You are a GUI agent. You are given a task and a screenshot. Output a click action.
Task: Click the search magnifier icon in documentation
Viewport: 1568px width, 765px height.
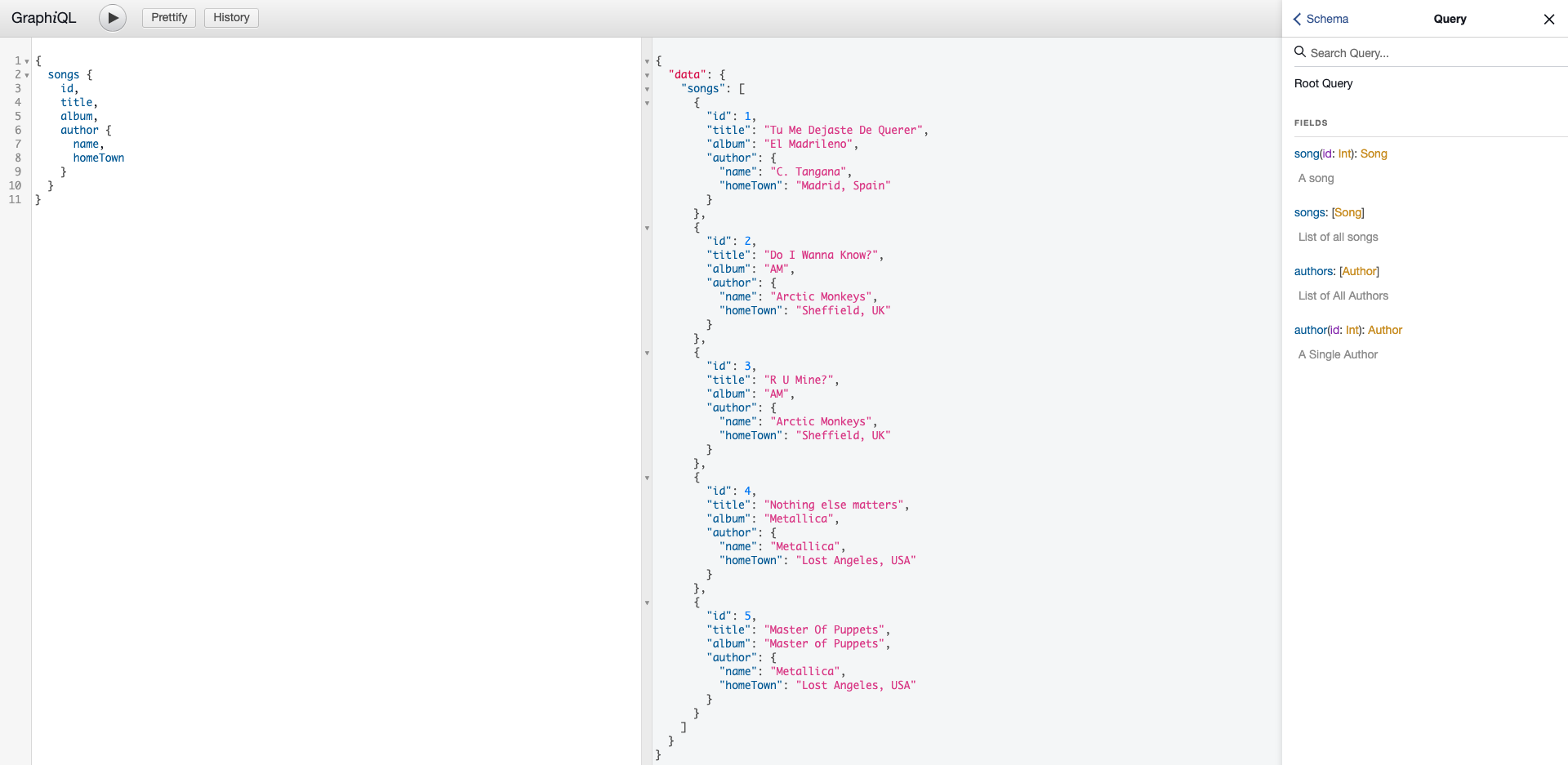point(1298,51)
